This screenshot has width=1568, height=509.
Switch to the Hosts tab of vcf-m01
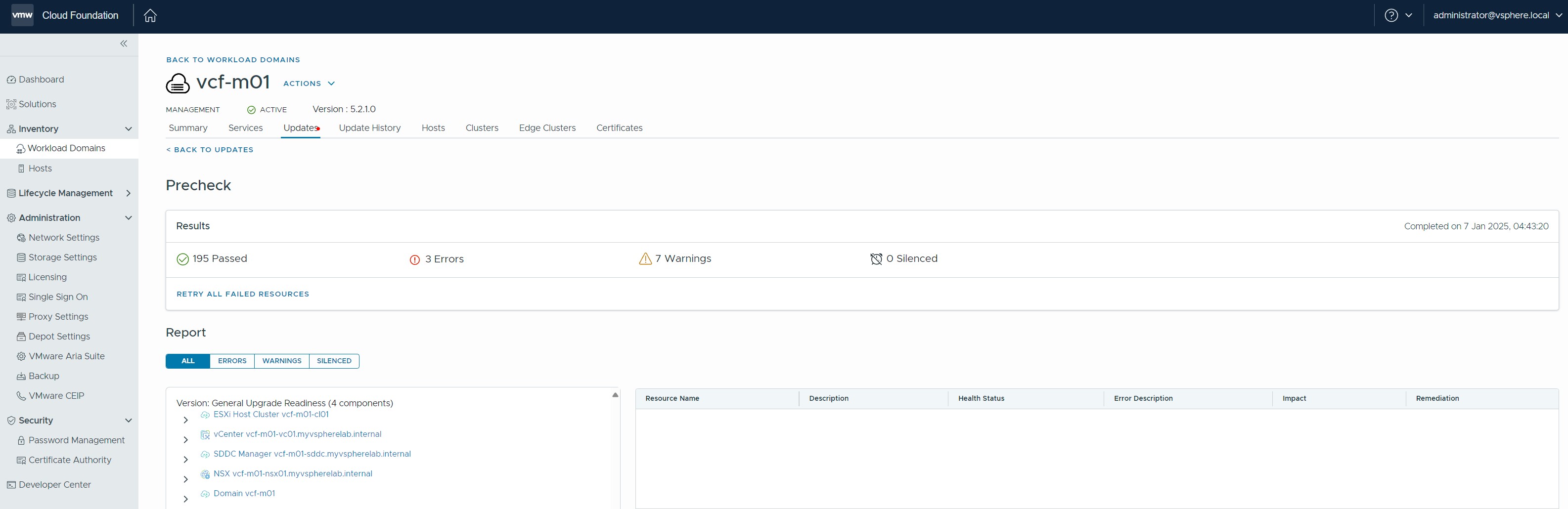coord(433,128)
